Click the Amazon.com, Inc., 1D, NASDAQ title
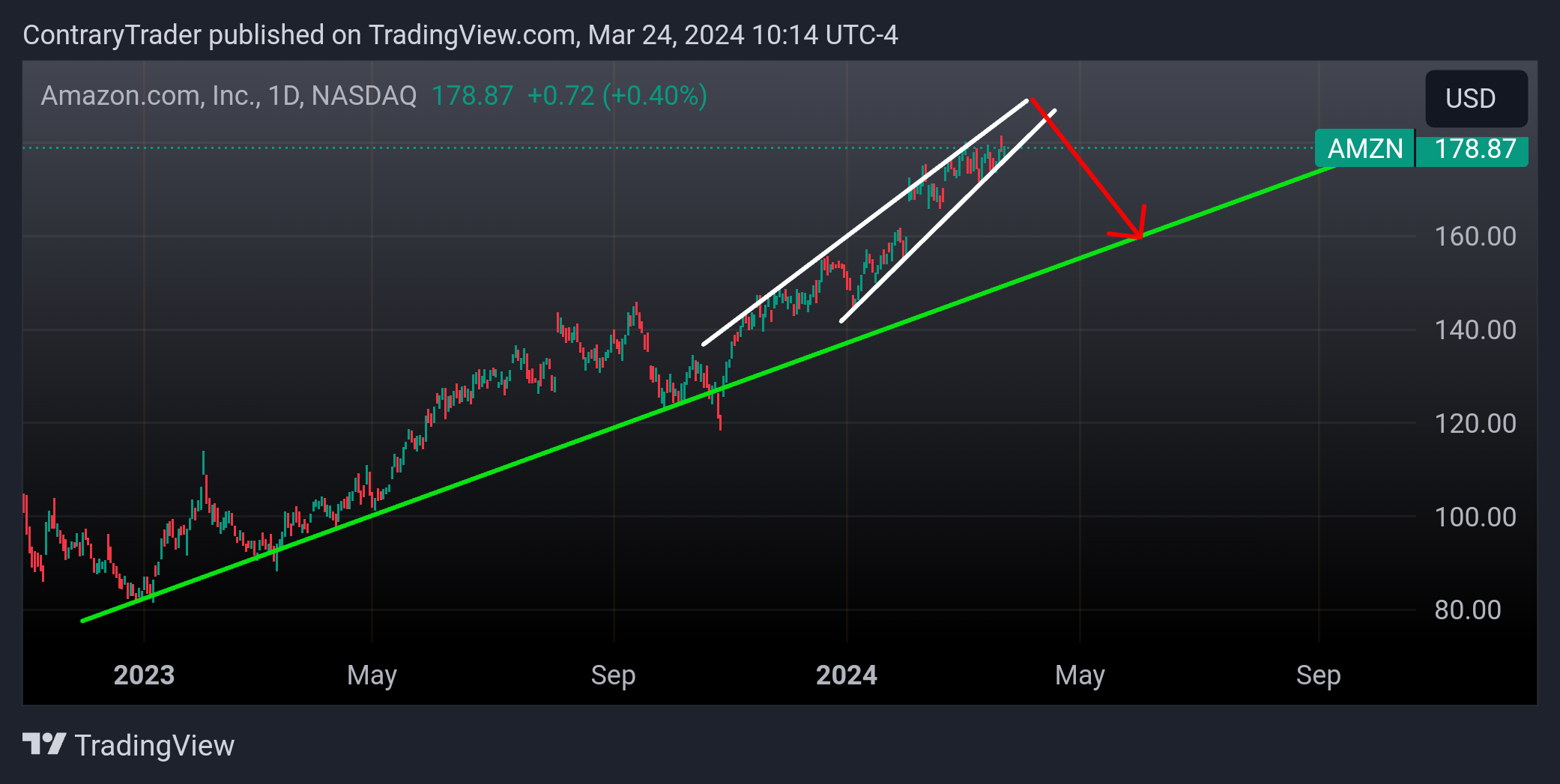 pos(229,96)
